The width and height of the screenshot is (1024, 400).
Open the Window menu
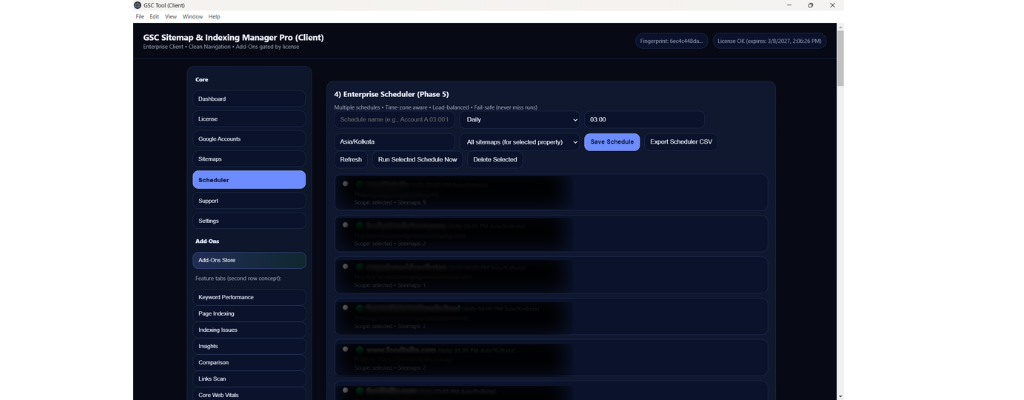pos(192,17)
